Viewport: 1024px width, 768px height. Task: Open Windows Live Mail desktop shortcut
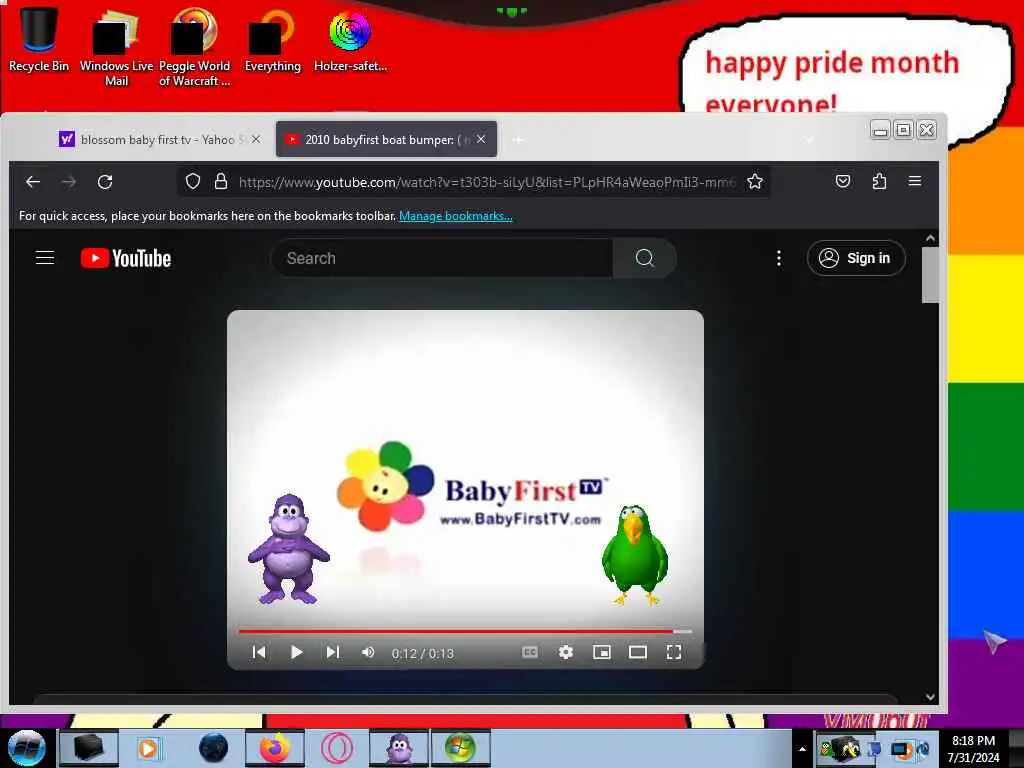click(116, 47)
